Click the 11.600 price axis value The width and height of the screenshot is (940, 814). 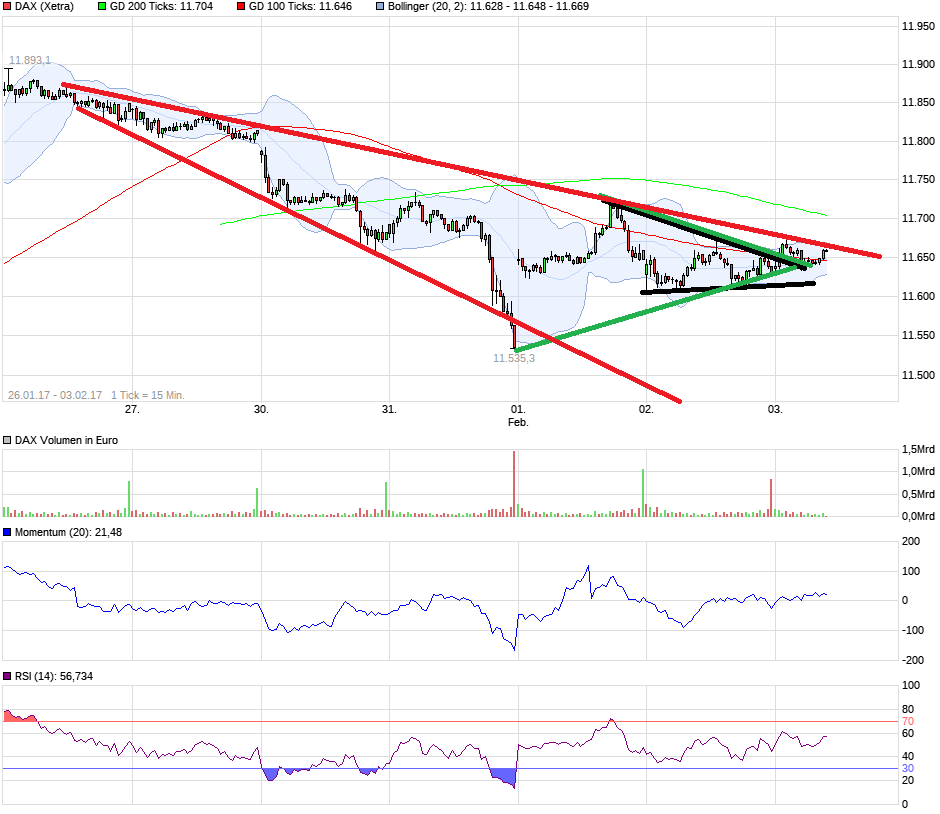click(918, 296)
